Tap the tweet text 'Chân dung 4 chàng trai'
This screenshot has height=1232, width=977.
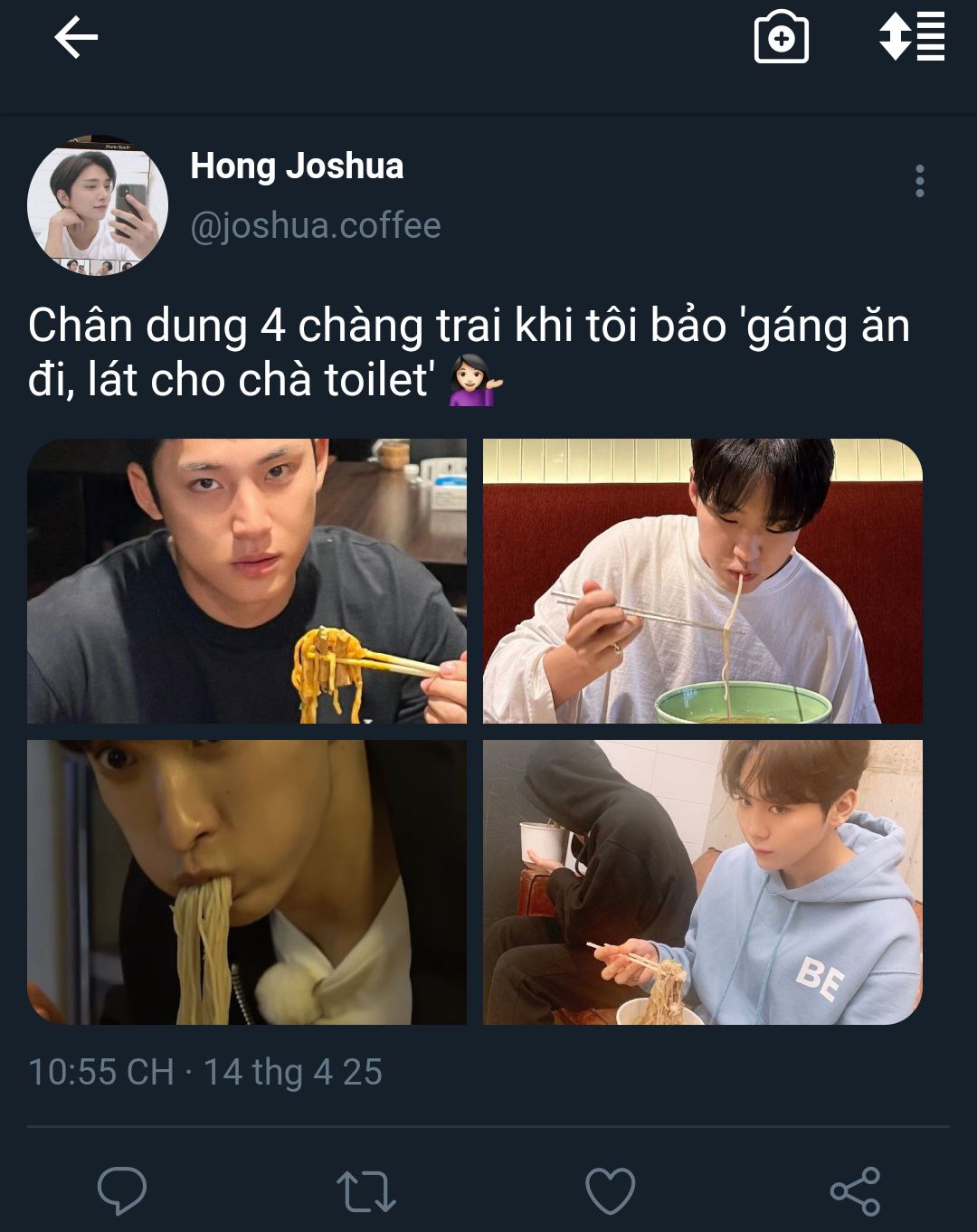pos(264,326)
